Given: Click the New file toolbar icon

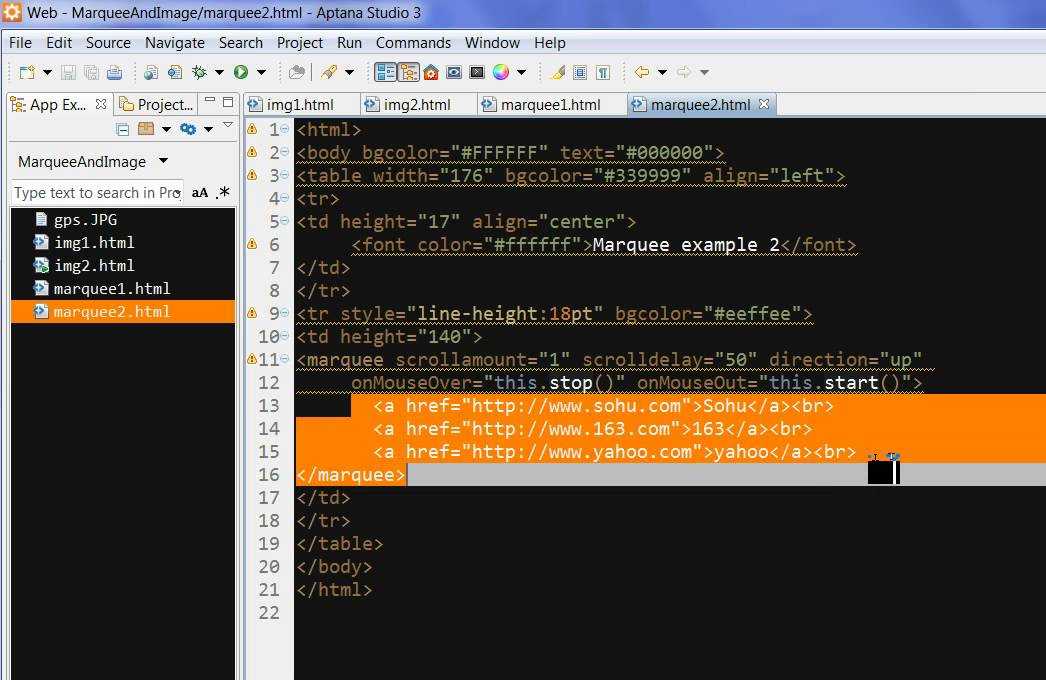Looking at the screenshot, I should (x=27, y=72).
